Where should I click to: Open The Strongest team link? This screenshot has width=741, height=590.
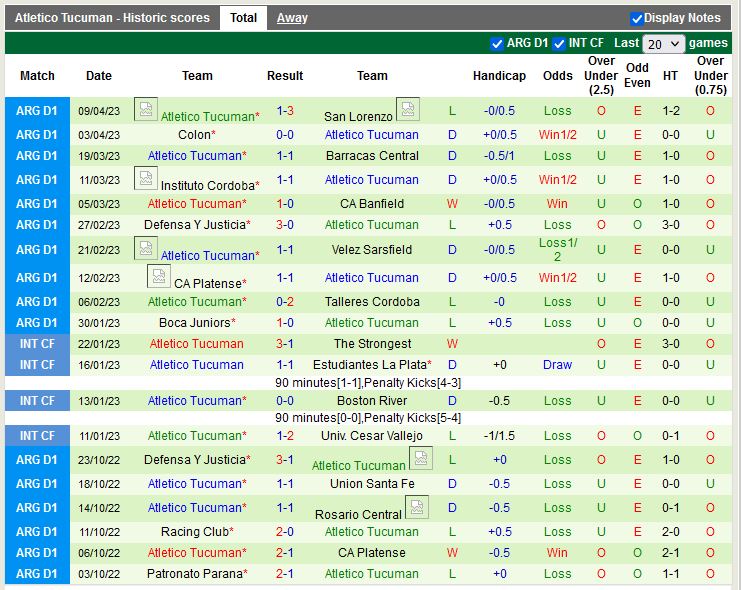pos(372,344)
